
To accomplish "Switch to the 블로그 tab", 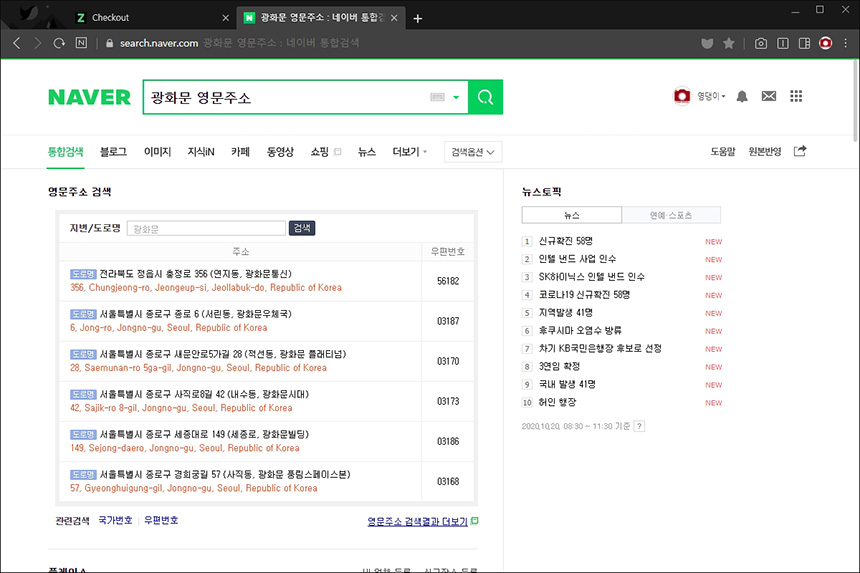I will coord(113,152).
